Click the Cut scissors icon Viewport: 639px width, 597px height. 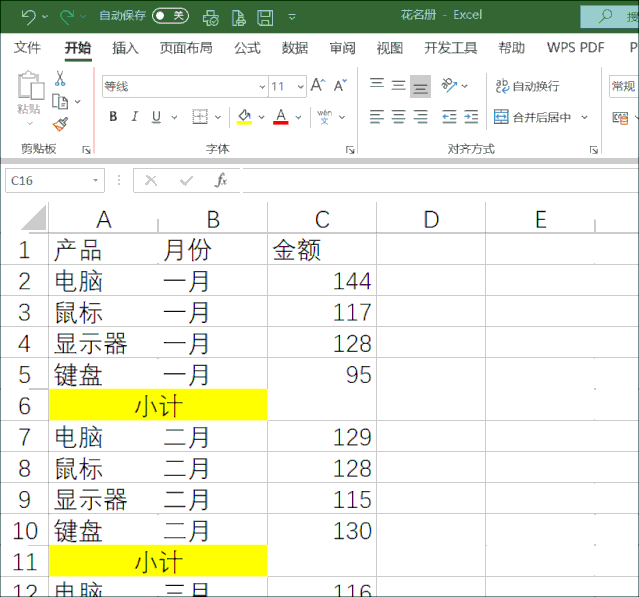point(60,79)
